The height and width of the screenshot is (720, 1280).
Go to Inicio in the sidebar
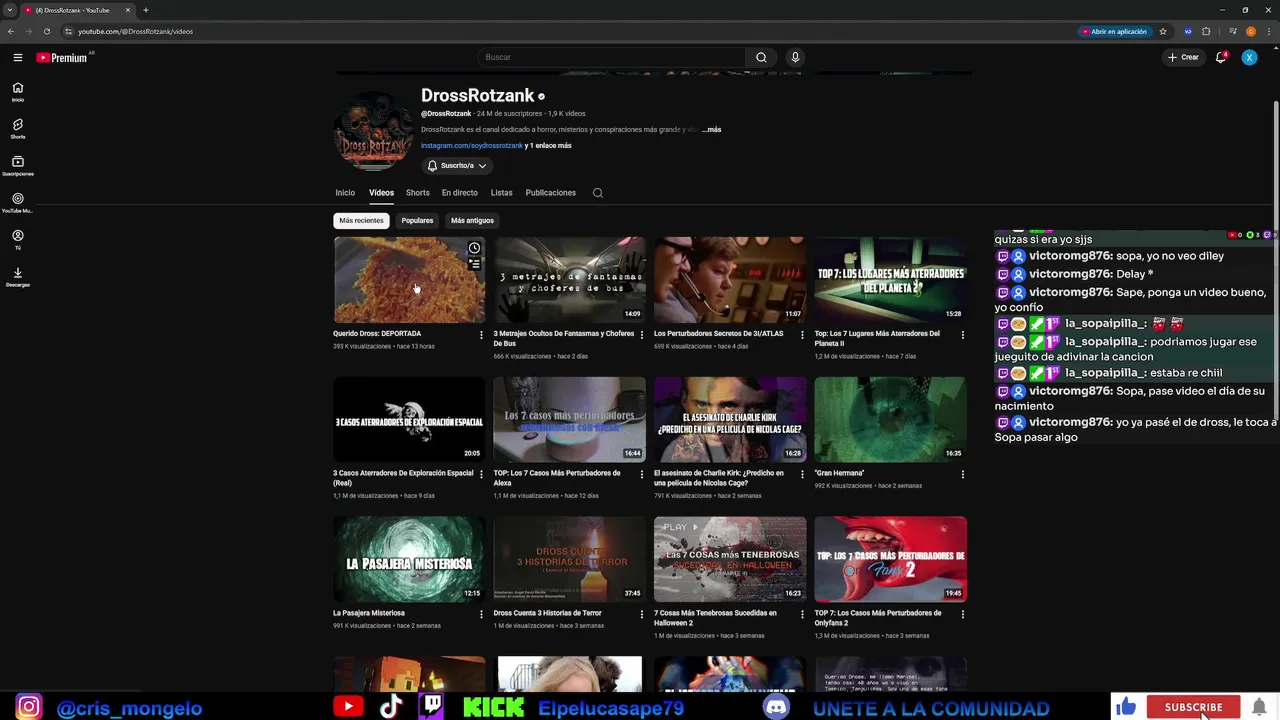tap(18, 92)
